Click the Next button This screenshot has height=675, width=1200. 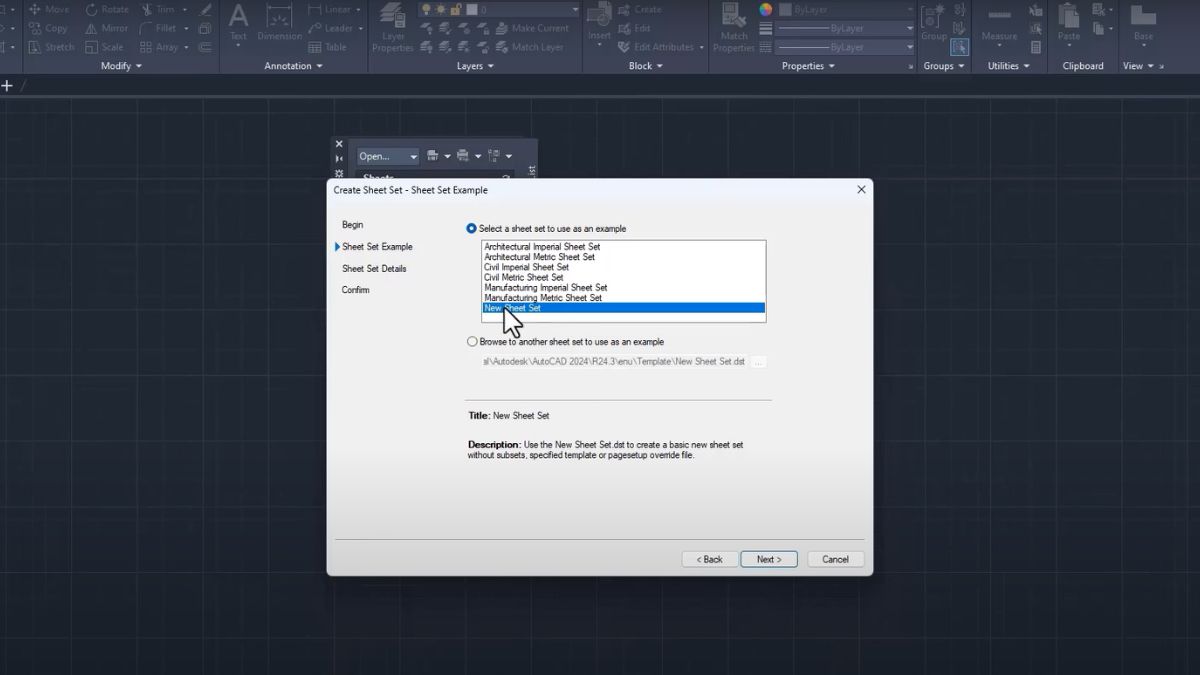pos(769,559)
